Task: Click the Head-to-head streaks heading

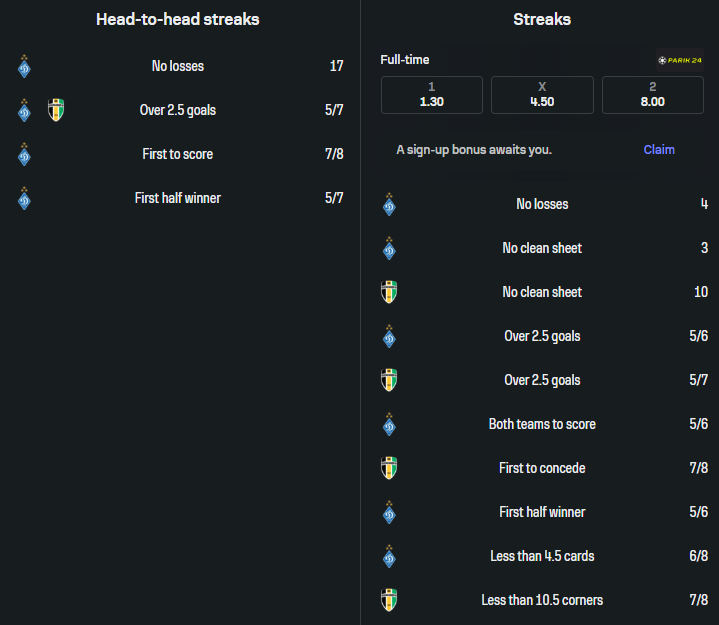Action: tap(178, 19)
